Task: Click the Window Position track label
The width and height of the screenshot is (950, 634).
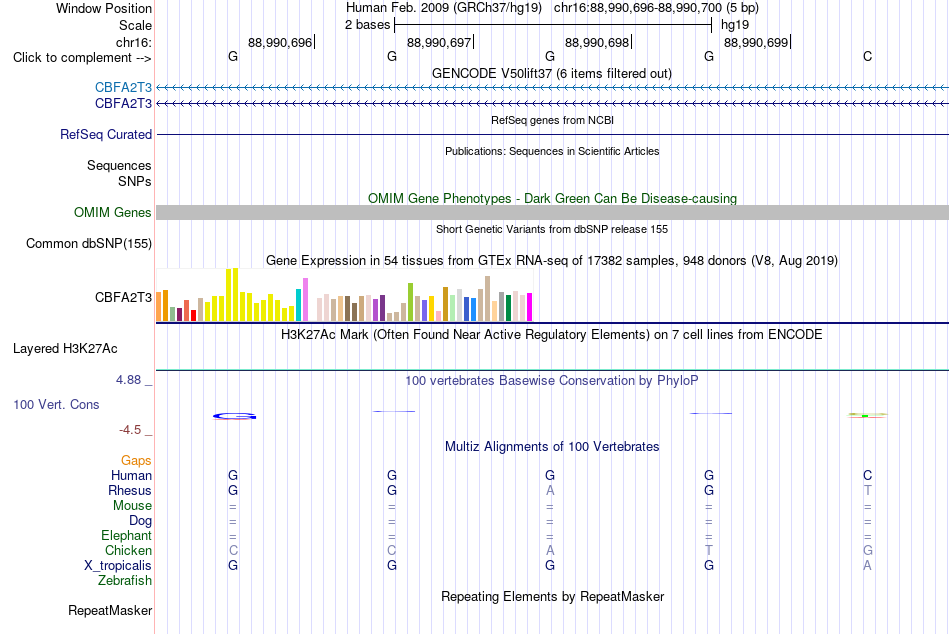Action: click(x=104, y=8)
